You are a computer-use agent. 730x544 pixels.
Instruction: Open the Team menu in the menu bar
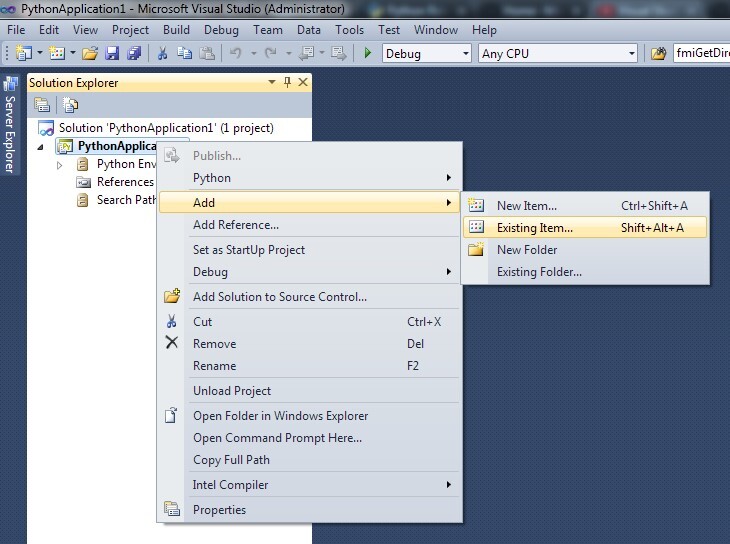[268, 30]
